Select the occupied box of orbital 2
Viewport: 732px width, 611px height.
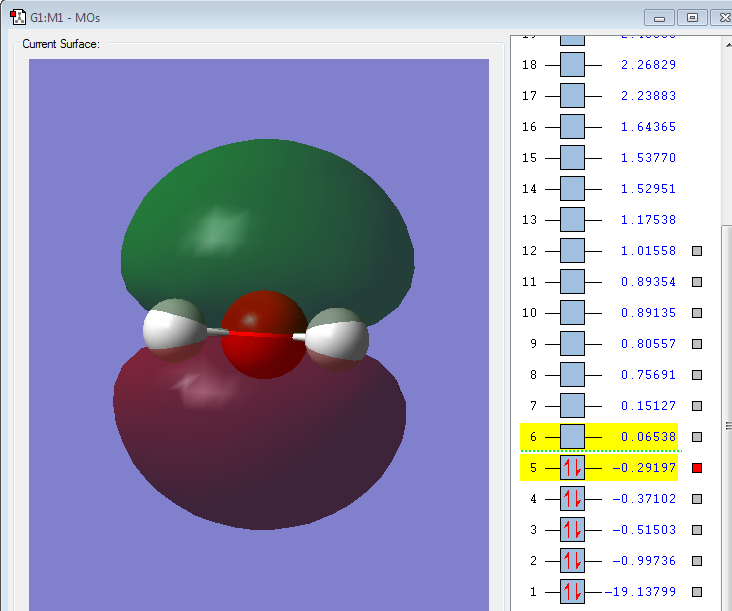tap(572, 561)
